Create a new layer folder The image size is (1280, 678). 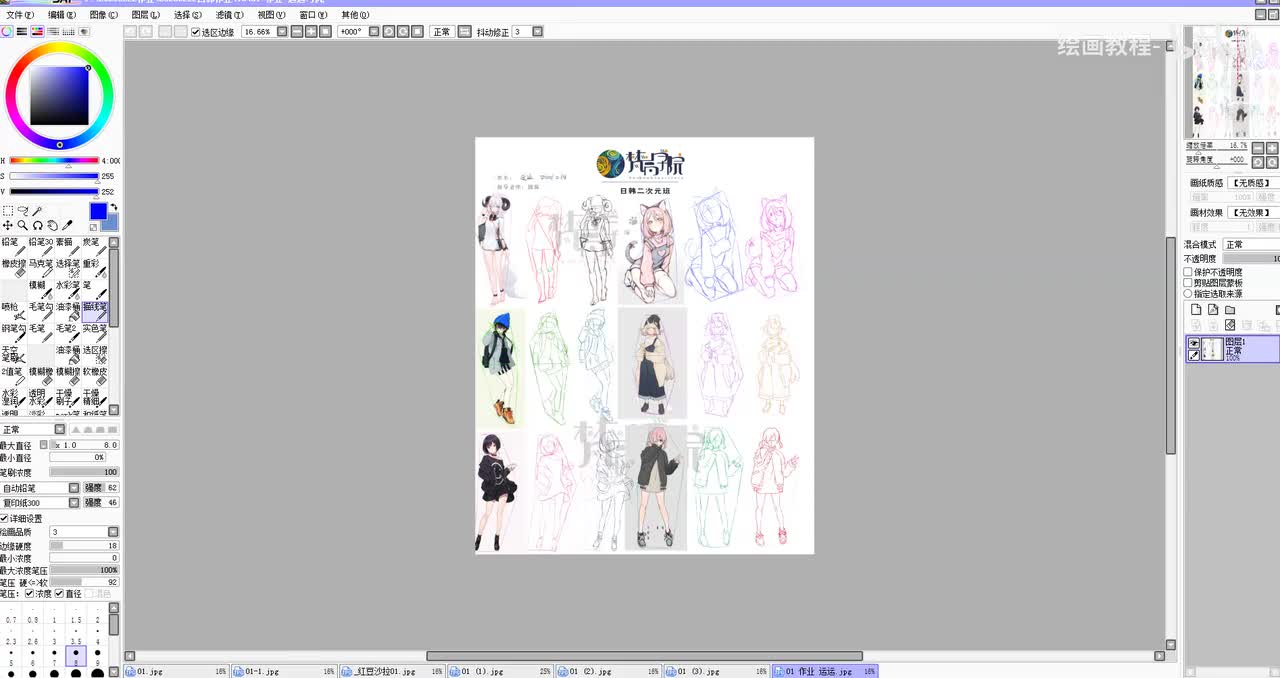(x=1230, y=309)
